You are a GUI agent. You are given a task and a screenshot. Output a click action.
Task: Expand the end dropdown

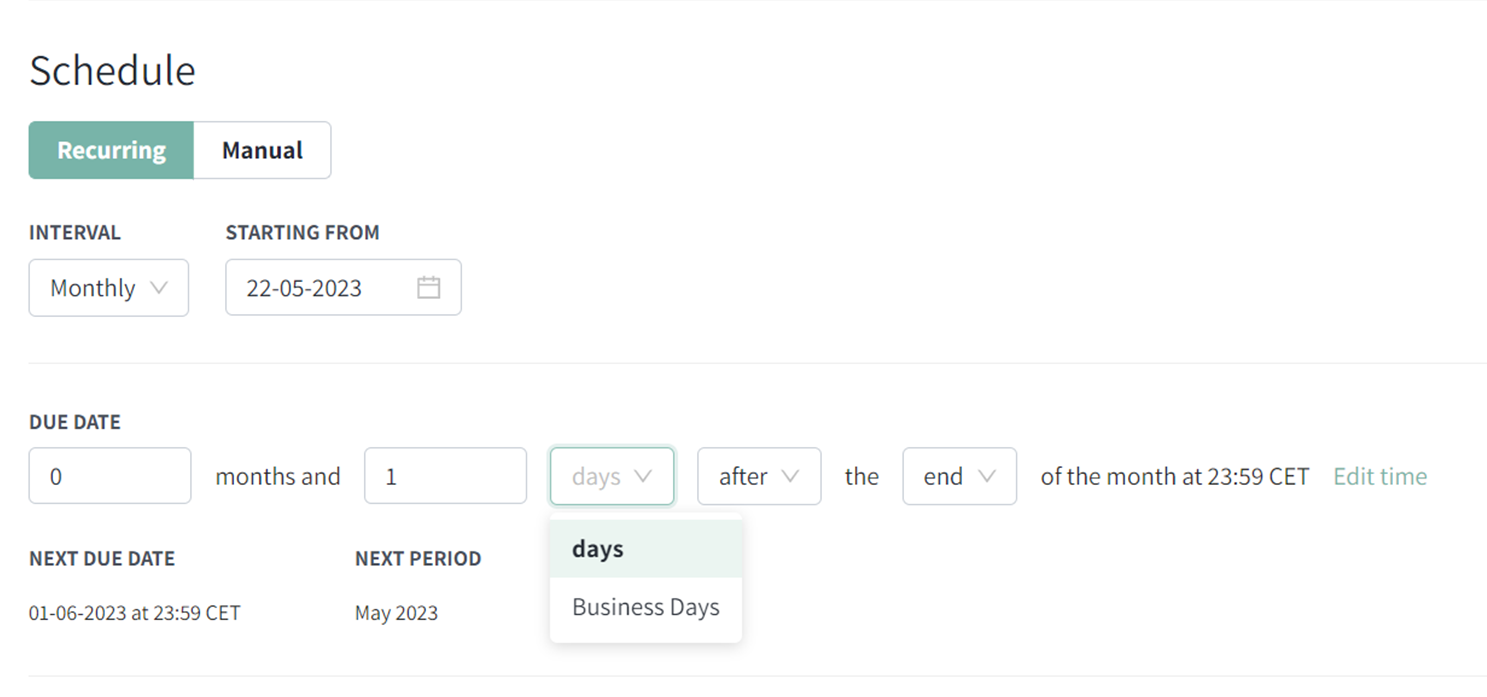point(959,476)
